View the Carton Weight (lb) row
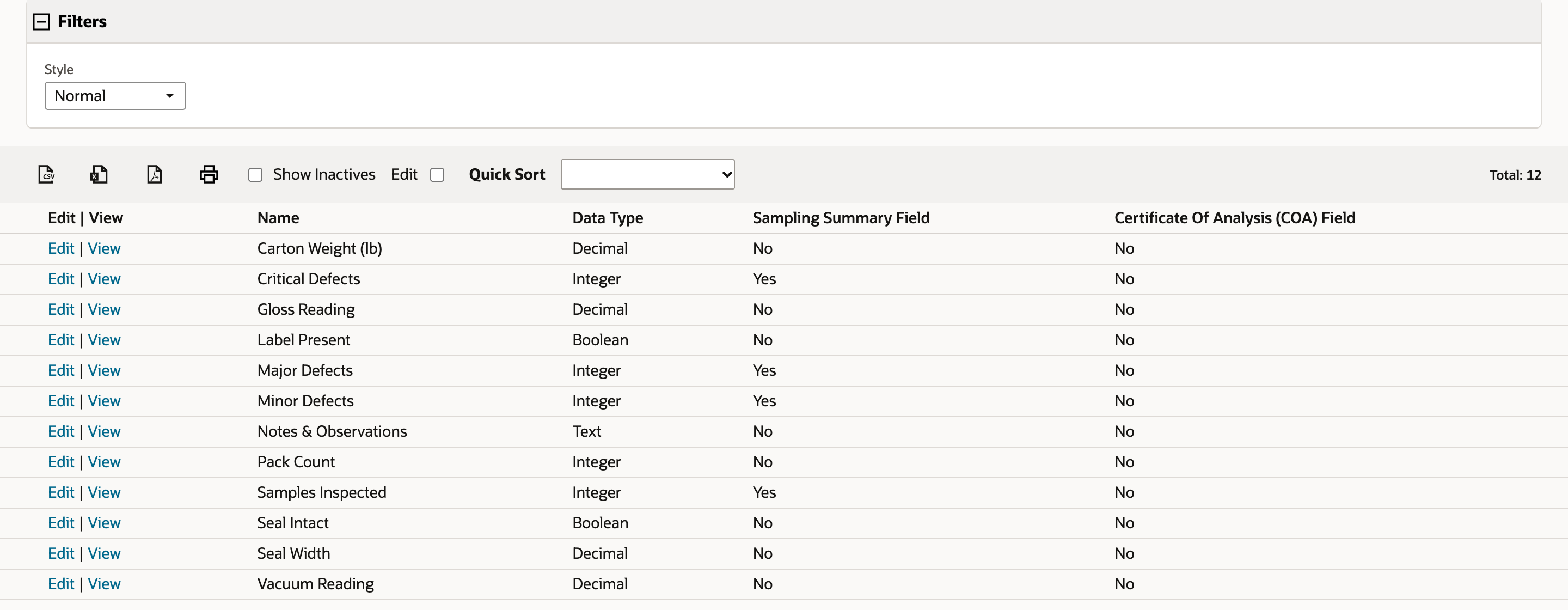Viewport: 1568px width, 610px height. coord(104,248)
